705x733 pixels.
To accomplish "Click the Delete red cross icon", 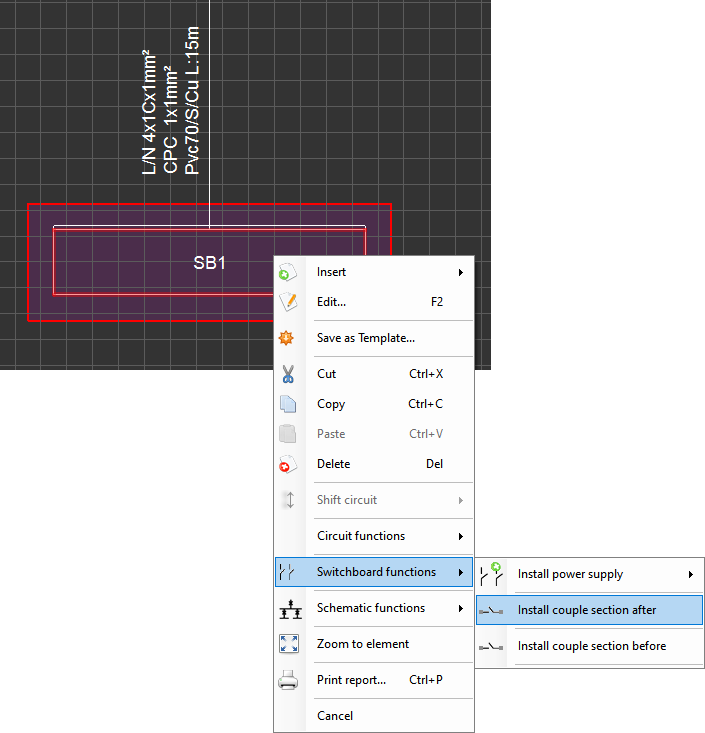I will click(x=288, y=464).
